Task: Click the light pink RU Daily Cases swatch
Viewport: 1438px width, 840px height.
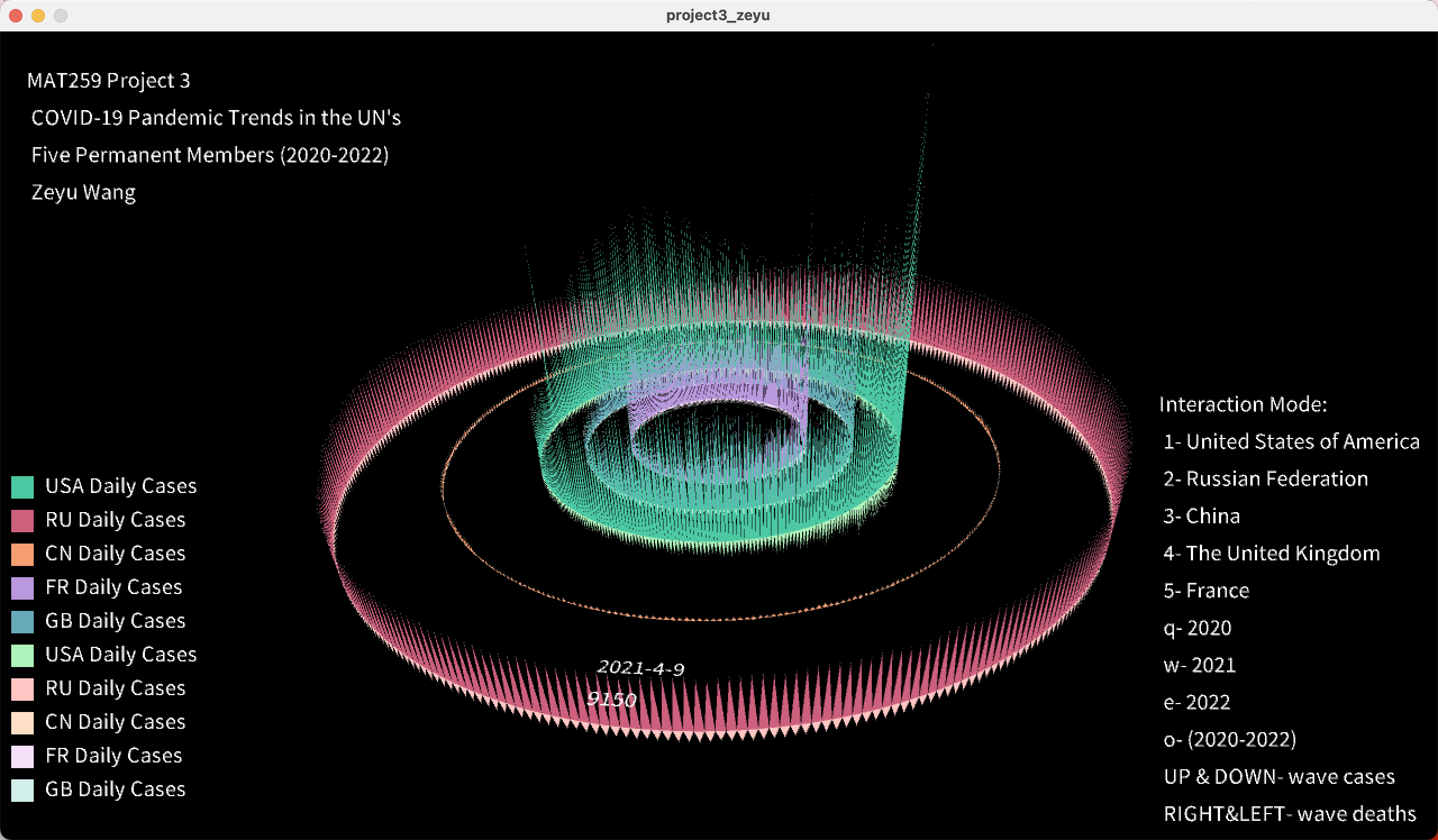Action: (x=22, y=689)
